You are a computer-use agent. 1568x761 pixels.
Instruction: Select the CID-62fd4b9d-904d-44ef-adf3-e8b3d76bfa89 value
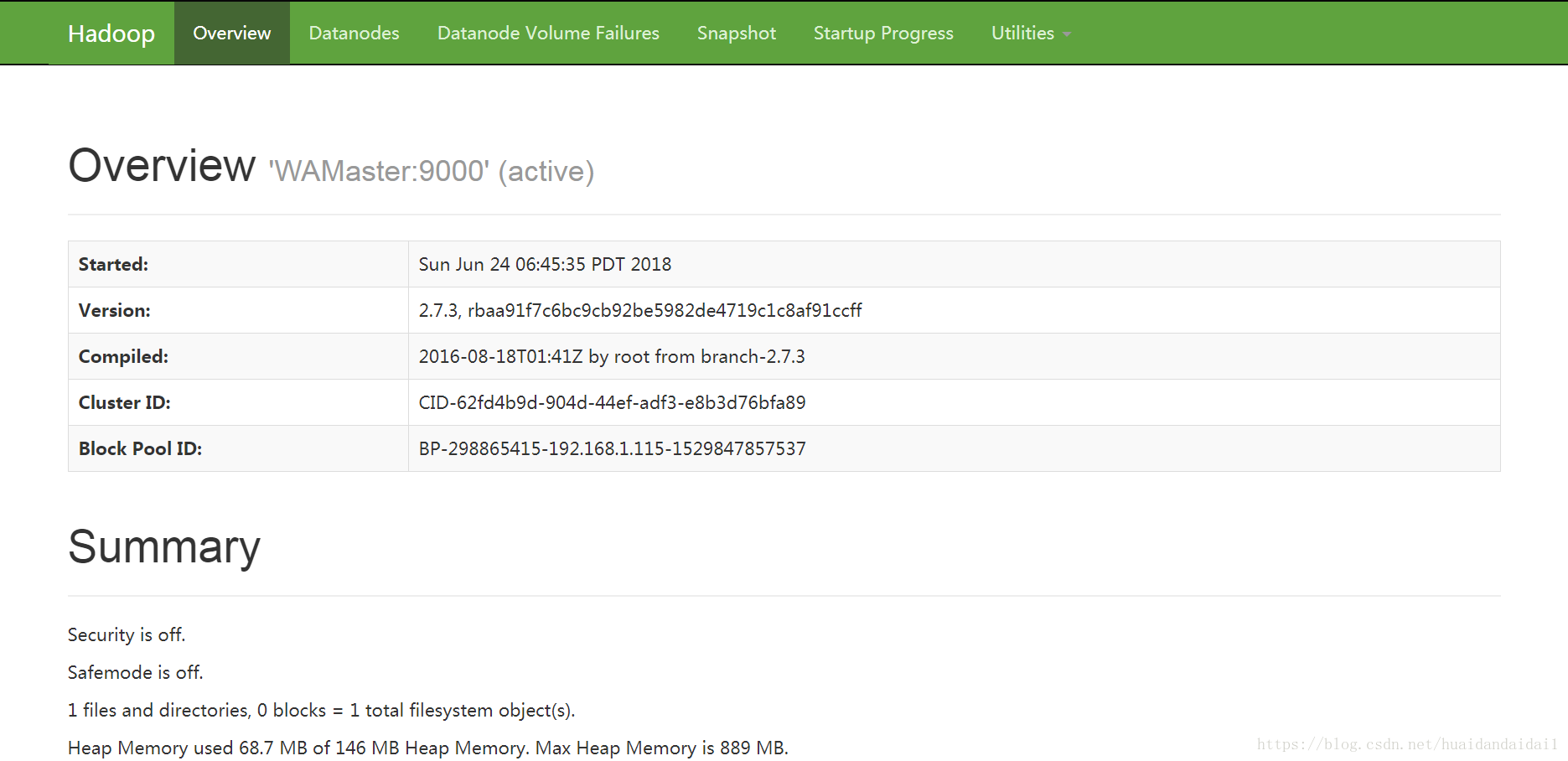(x=612, y=402)
